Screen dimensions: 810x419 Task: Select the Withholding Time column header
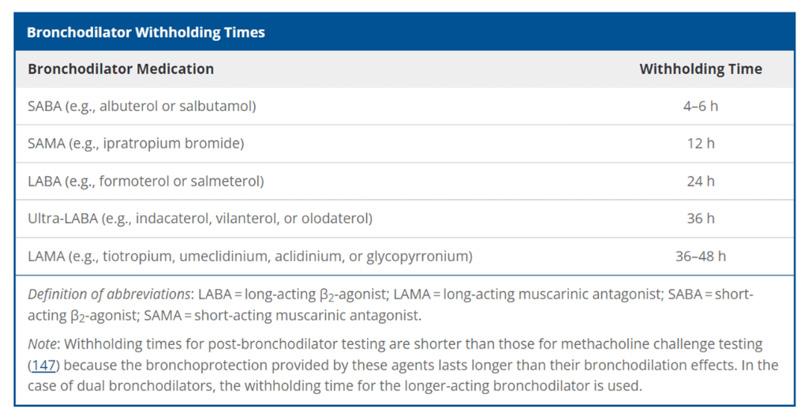point(700,69)
